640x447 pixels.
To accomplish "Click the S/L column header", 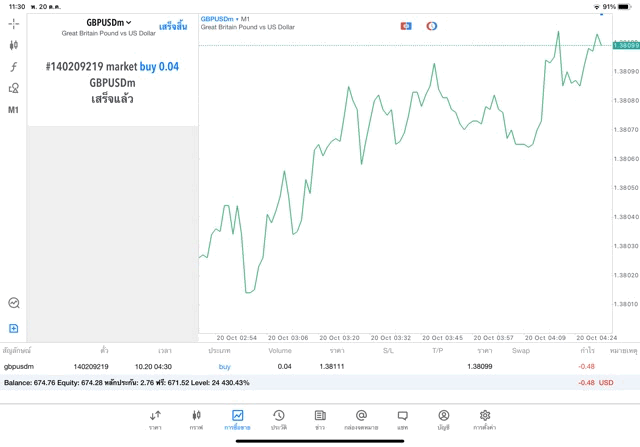I will pyautogui.click(x=388, y=351).
